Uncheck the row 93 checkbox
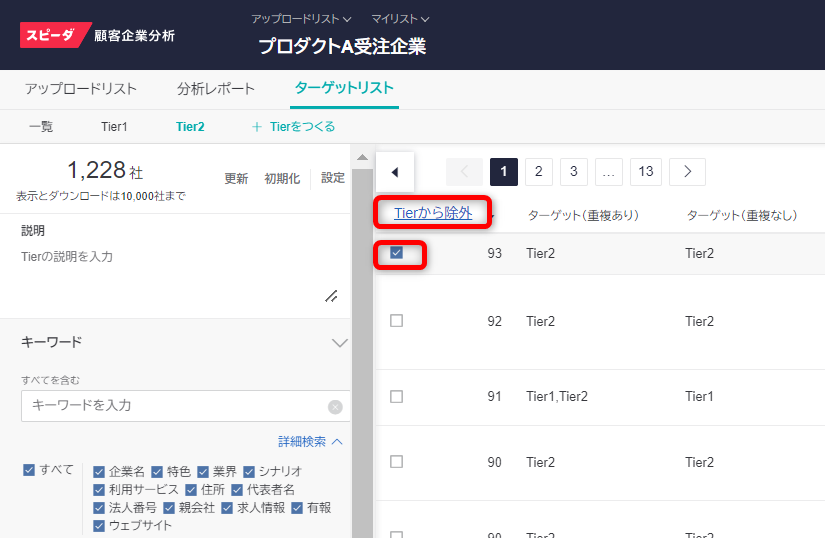 [396, 253]
